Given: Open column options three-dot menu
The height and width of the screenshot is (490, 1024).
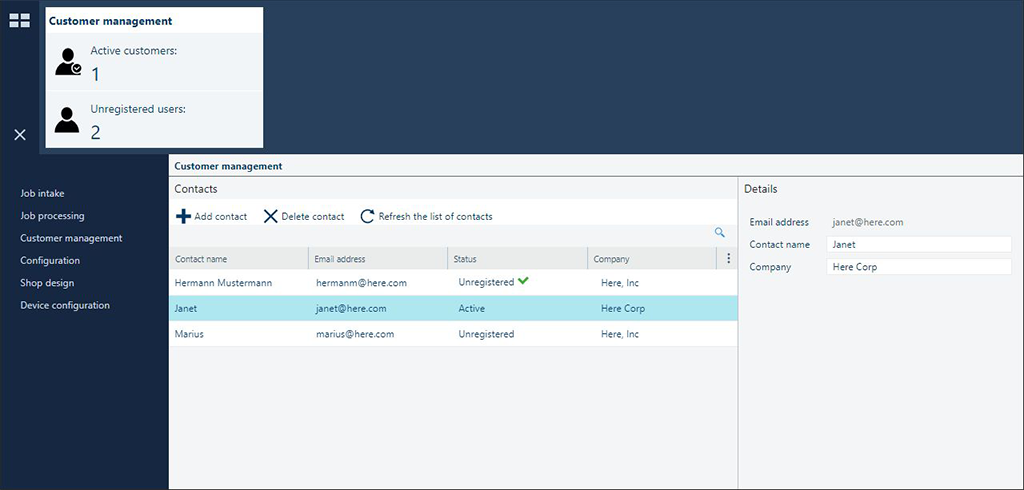Looking at the screenshot, I should [x=728, y=259].
